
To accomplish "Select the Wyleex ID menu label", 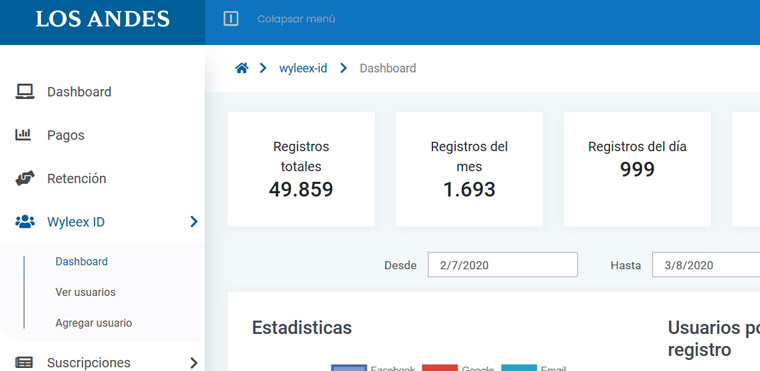I will point(76,222).
